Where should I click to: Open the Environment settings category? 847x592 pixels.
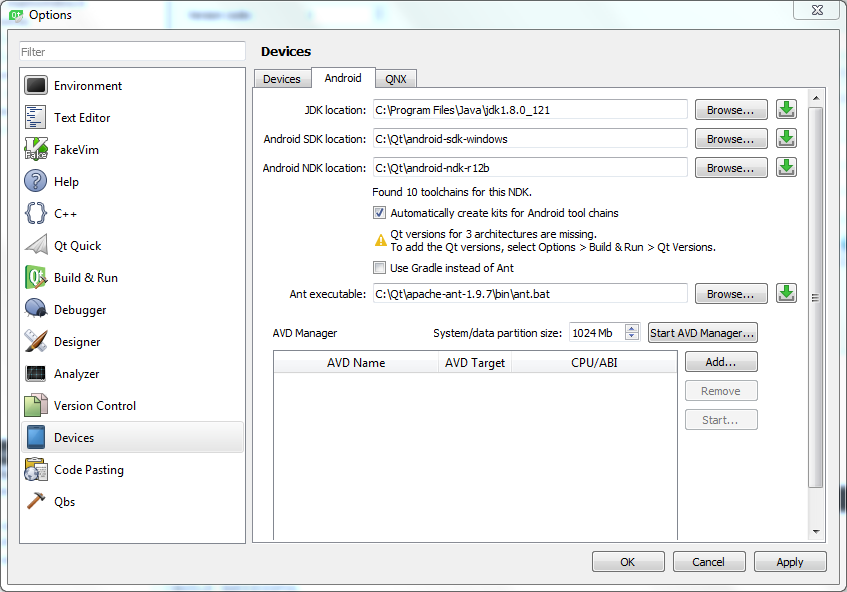tap(132, 86)
